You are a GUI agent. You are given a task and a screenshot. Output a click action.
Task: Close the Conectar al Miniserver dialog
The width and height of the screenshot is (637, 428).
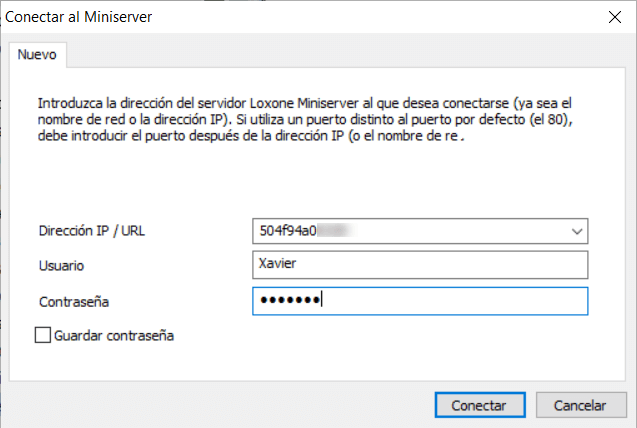pyautogui.click(x=613, y=17)
